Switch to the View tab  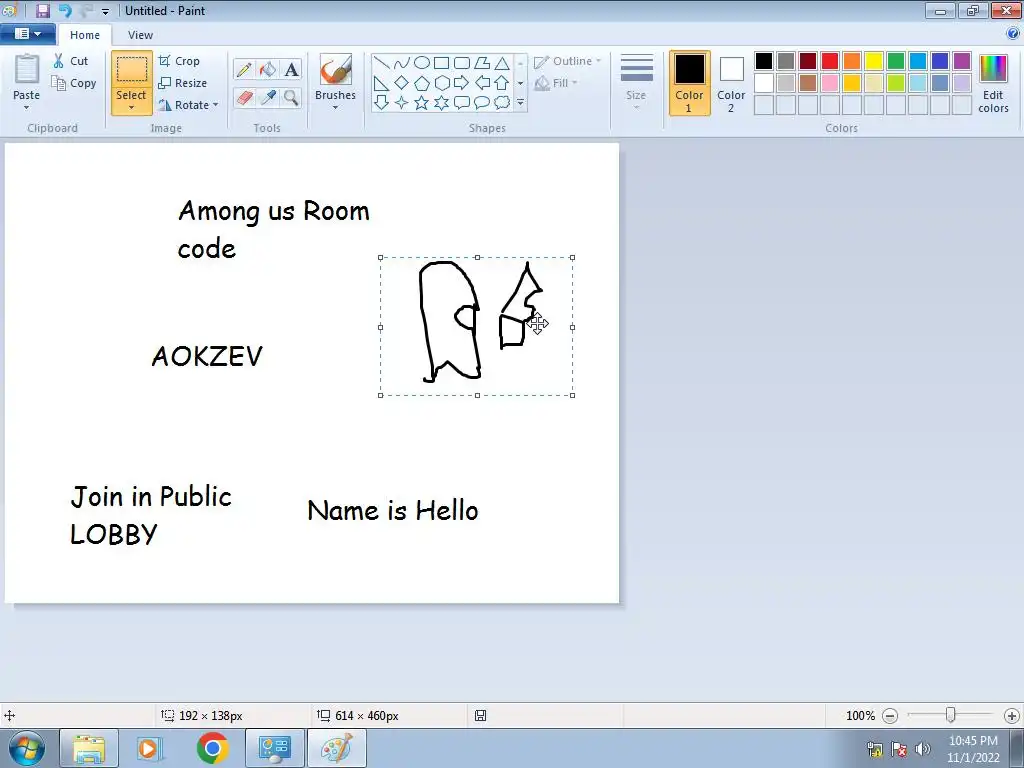pos(140,35)
